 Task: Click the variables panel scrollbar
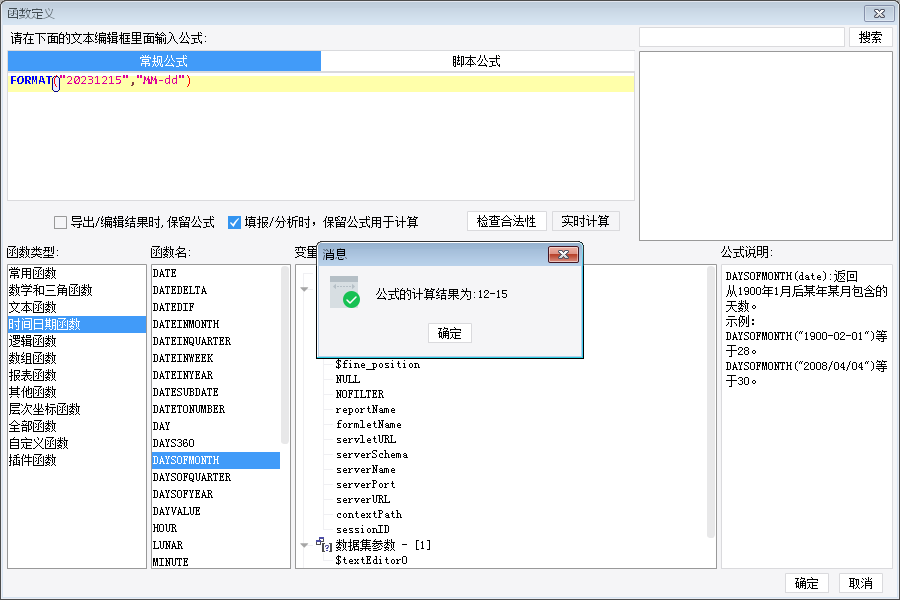point(711,402)
